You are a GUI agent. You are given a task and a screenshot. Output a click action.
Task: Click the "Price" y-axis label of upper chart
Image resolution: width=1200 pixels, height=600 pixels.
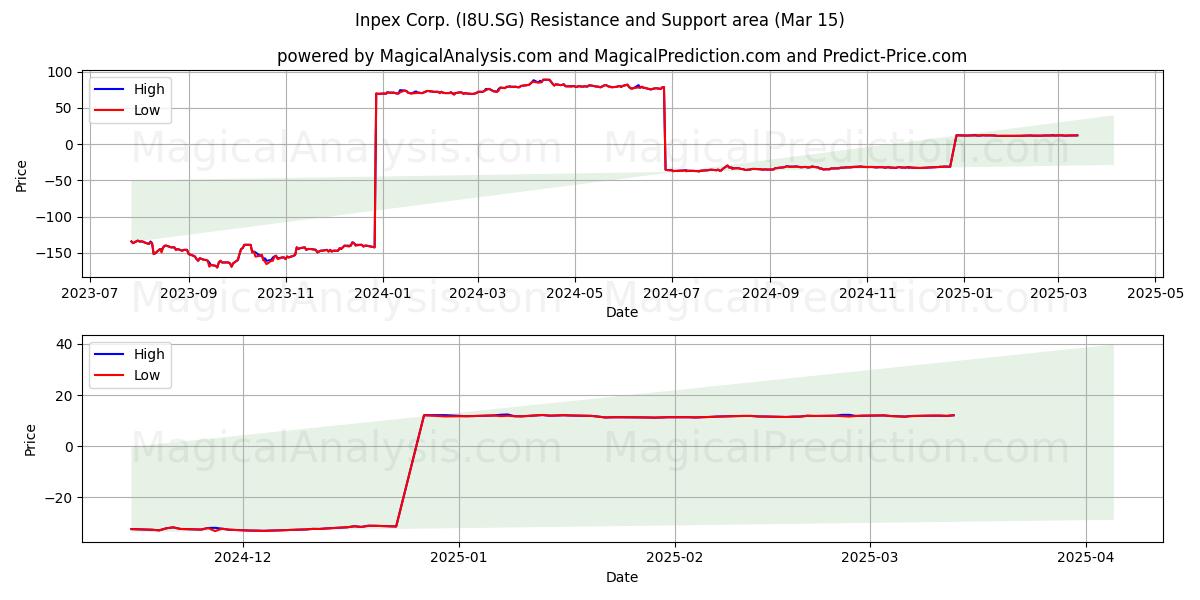click(x=22, y=175)
